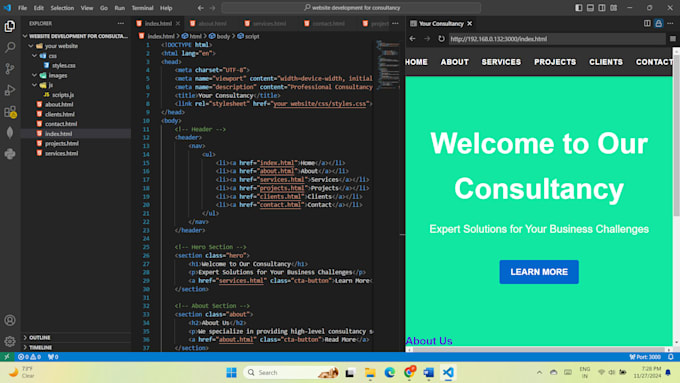Toggle the editor group lock icon
This screenshot has height=383, width=680.
pos(658,23)
